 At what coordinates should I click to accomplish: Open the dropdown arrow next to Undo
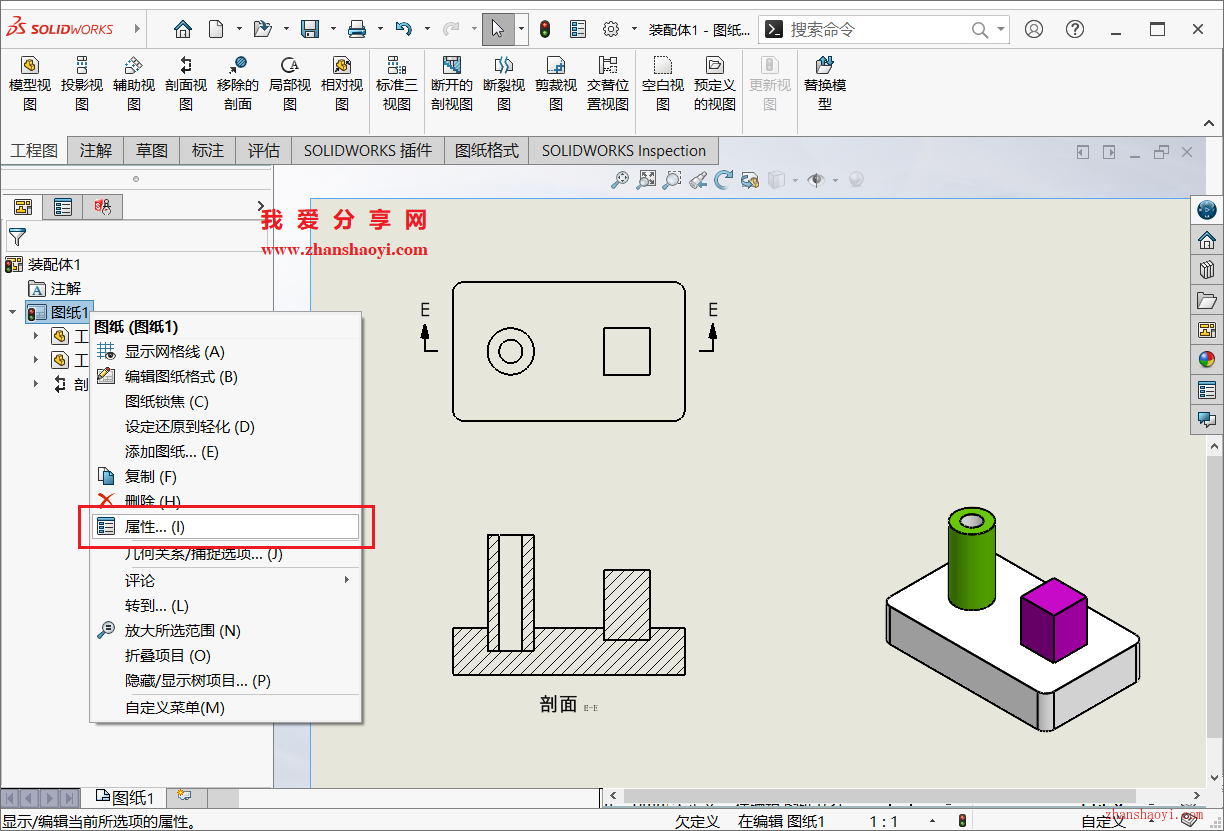427,29
